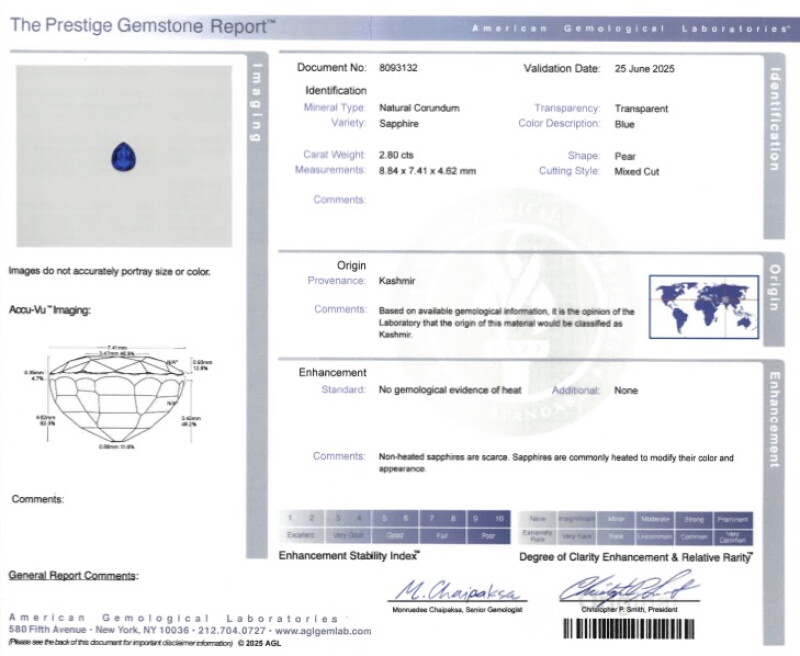Click the Prominent clarity enhancement cell
Viewport: 800px width, 656px height.
point(733,519)
